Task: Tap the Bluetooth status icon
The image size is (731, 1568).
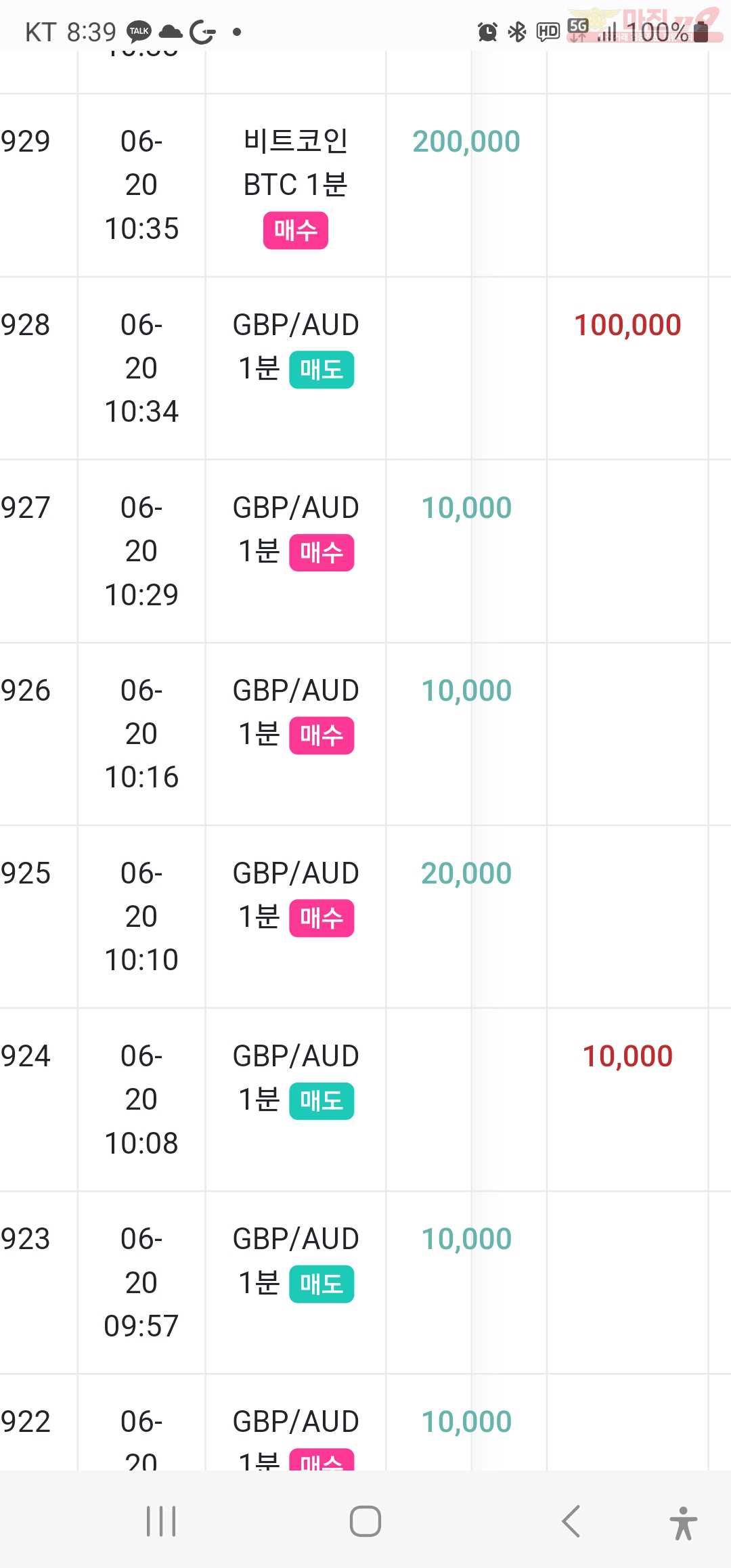Action: click(517, 31)
